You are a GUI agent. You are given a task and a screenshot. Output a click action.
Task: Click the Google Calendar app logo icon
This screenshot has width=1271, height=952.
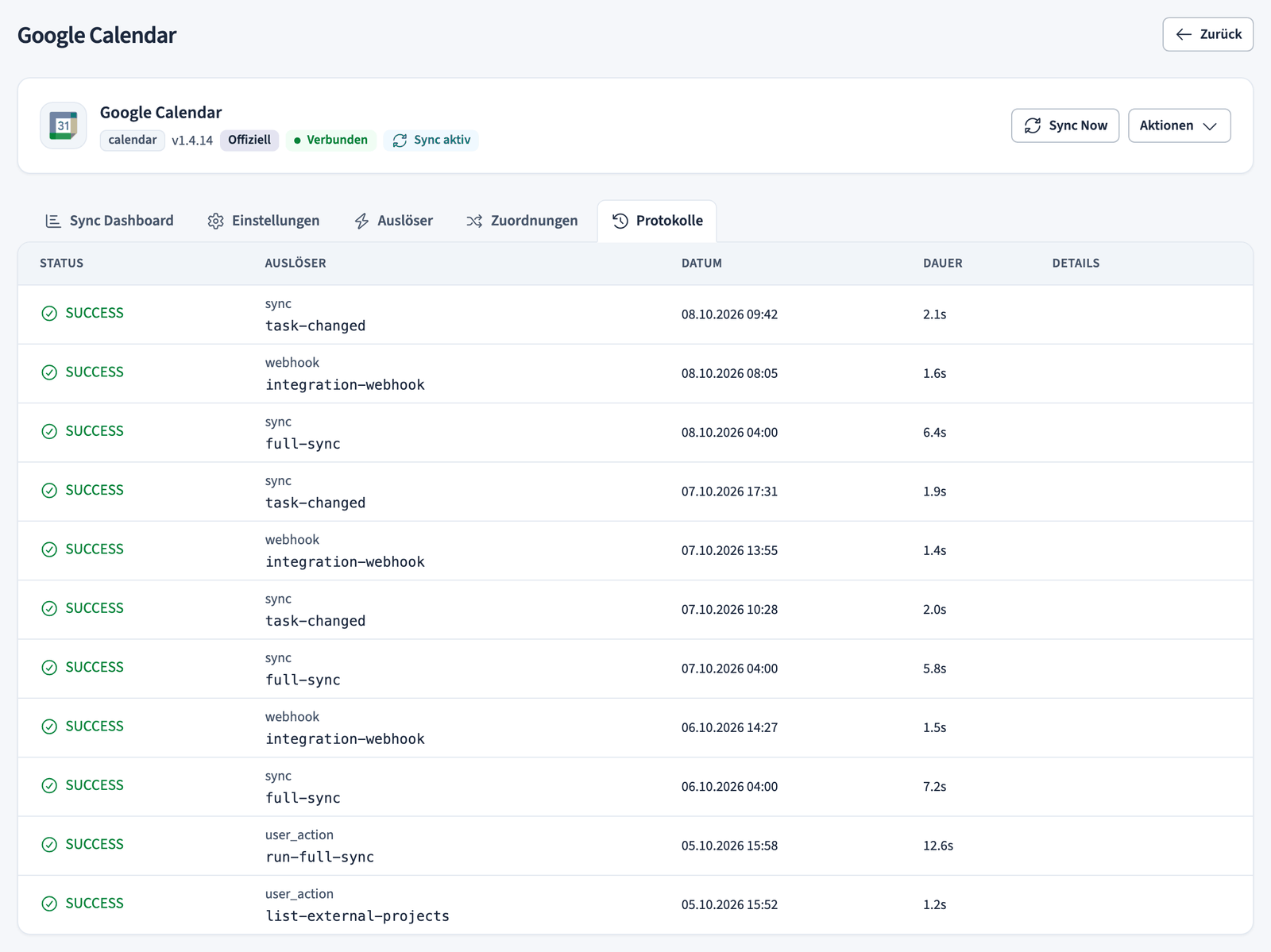coord(64,125)
